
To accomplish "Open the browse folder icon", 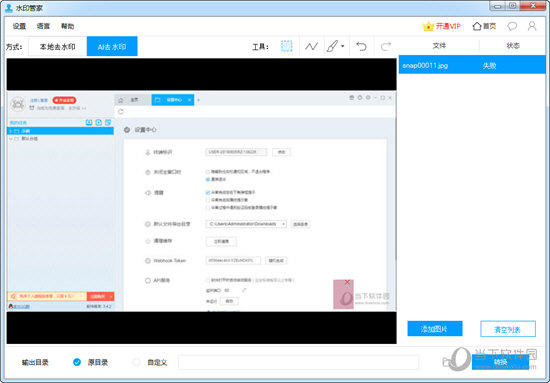I will (447, 362).
